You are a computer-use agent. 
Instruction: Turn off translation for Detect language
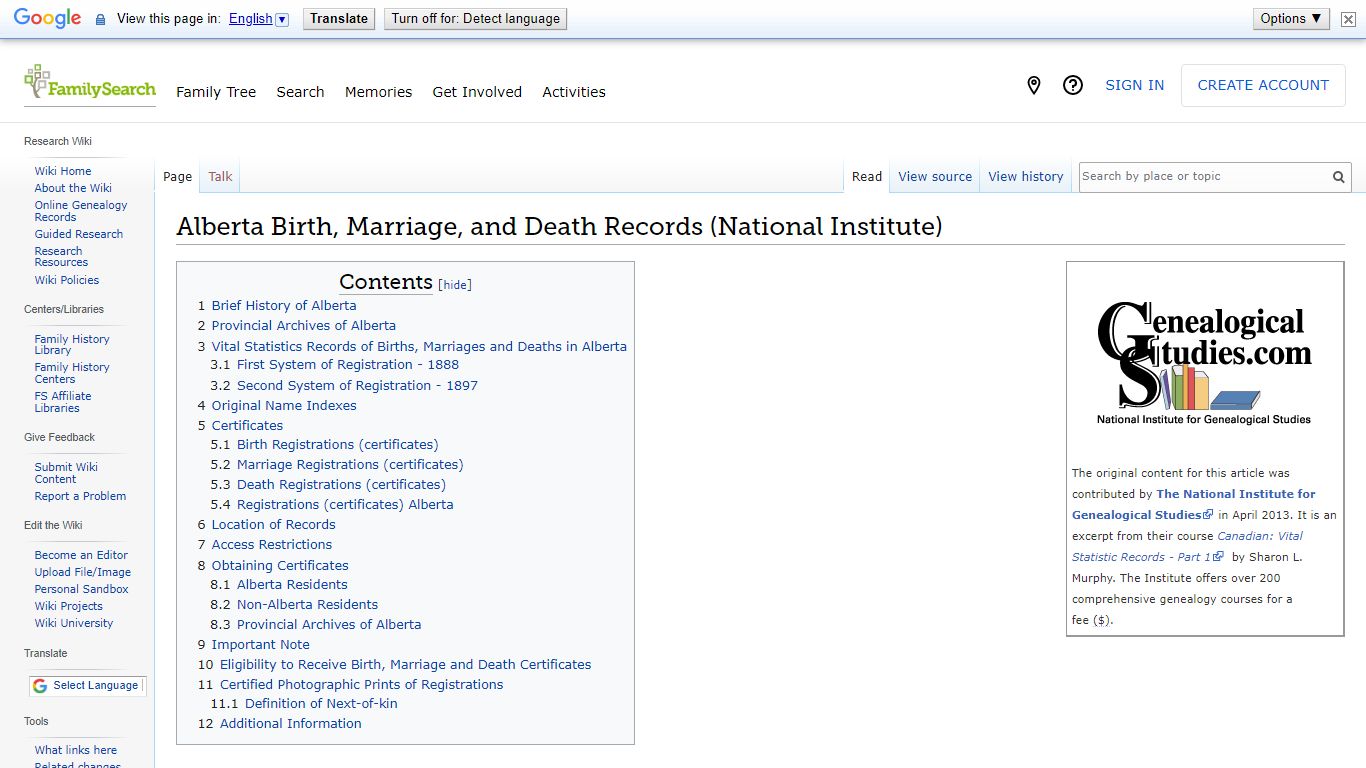coord(475,19)
